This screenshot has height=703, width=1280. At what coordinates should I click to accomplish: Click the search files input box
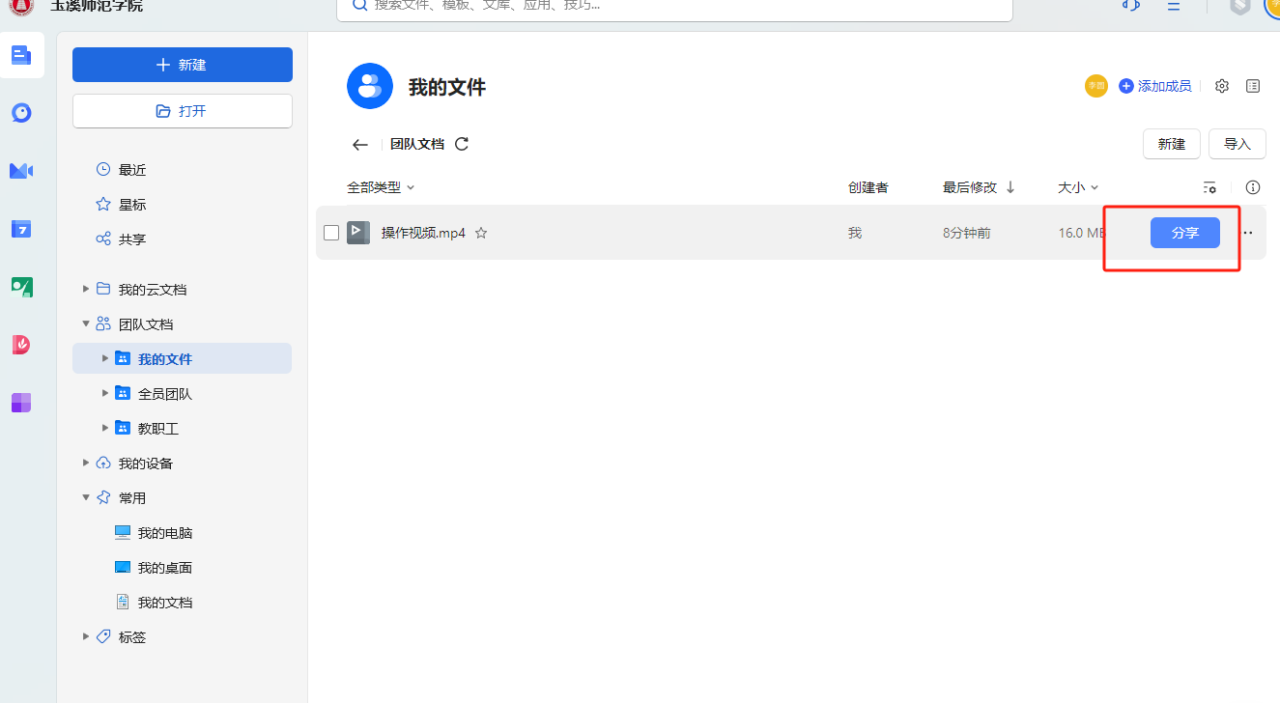[x=675, y=5]
